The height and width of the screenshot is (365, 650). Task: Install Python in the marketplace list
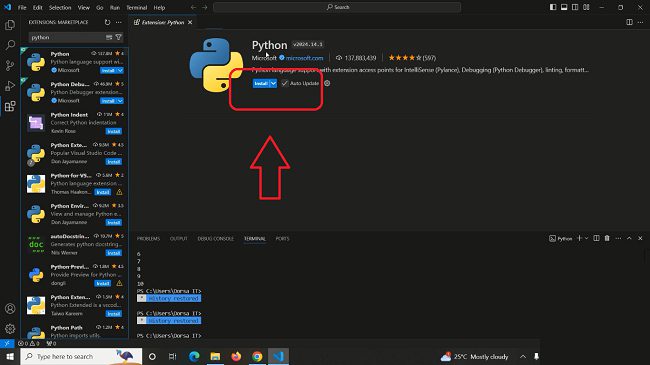coord(108,71)
